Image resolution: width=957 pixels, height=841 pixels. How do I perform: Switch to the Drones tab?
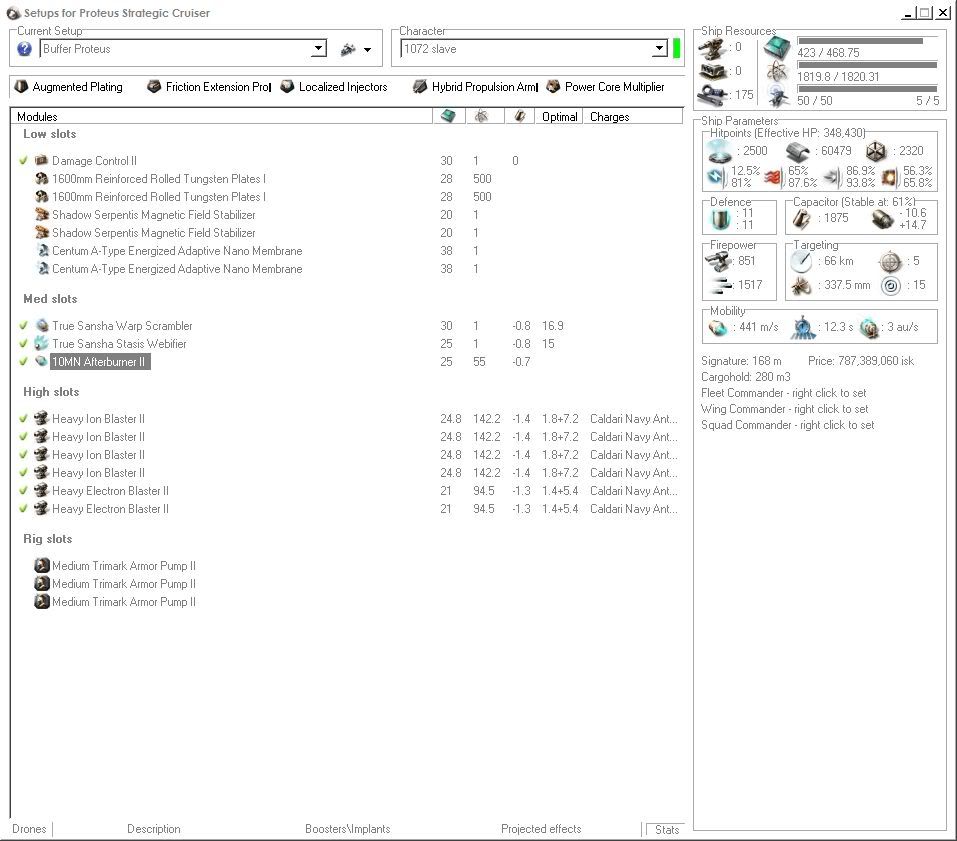tap(29, 829)
